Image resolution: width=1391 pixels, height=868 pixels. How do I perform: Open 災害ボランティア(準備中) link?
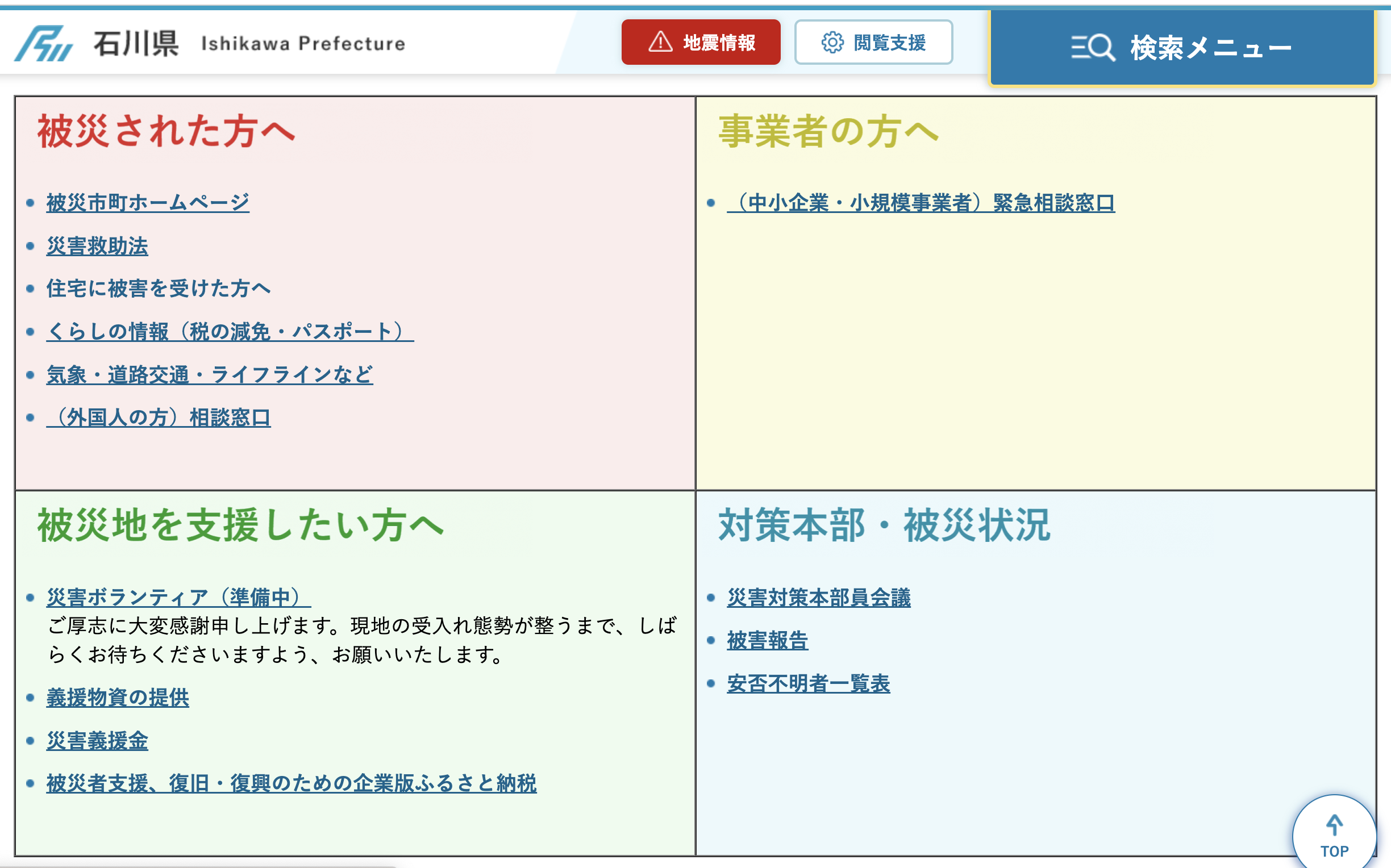coord(178,597)
